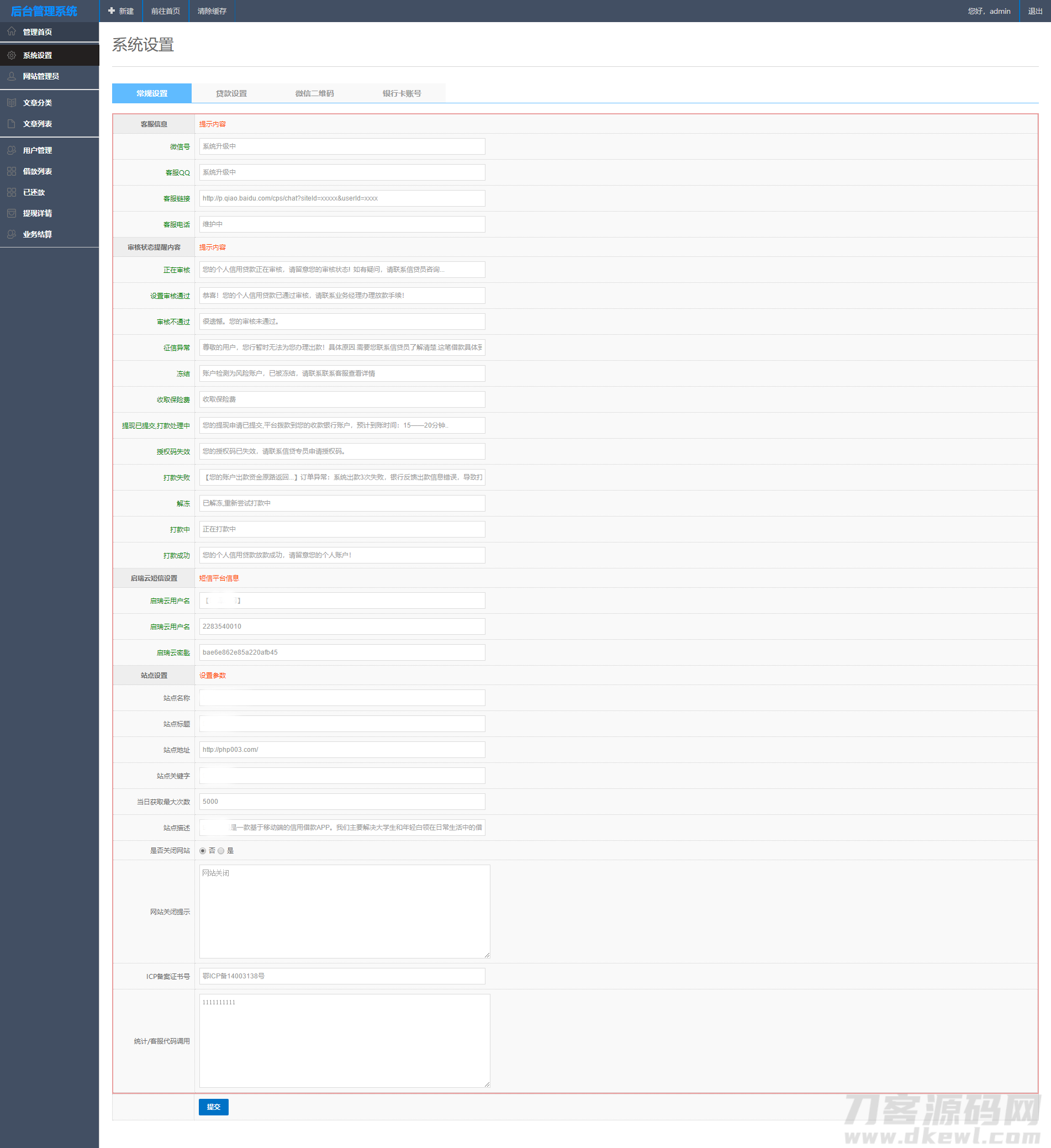This screenshot has width=1051, height=1148.
Task: Click 退出 to log out
Action: [1034, 12]
